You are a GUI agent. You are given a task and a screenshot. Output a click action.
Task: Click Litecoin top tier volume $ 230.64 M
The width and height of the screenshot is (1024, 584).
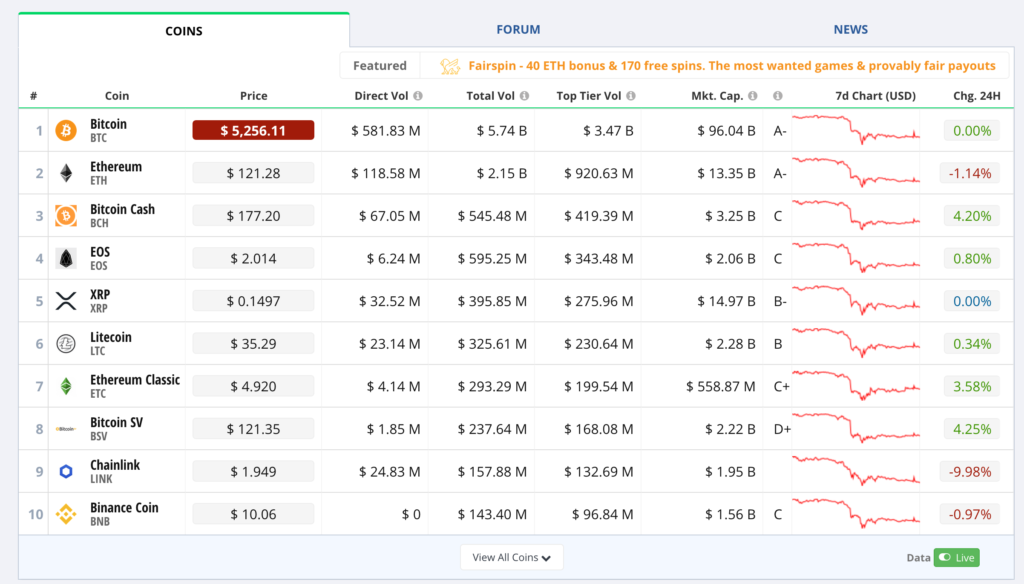pos(598,344)
